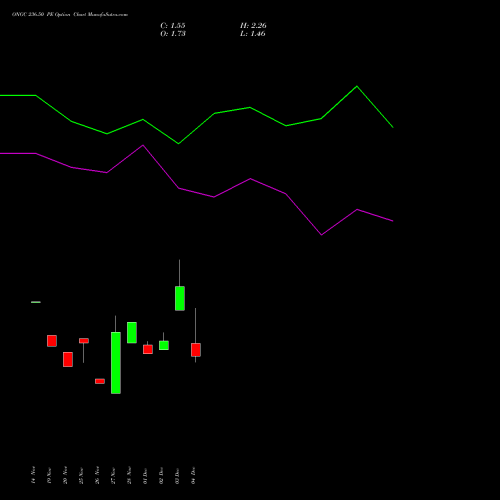The width and height of the screenshot is (500, 500).
Task: Click the open value O: 1.73
Action: [173, 34]
